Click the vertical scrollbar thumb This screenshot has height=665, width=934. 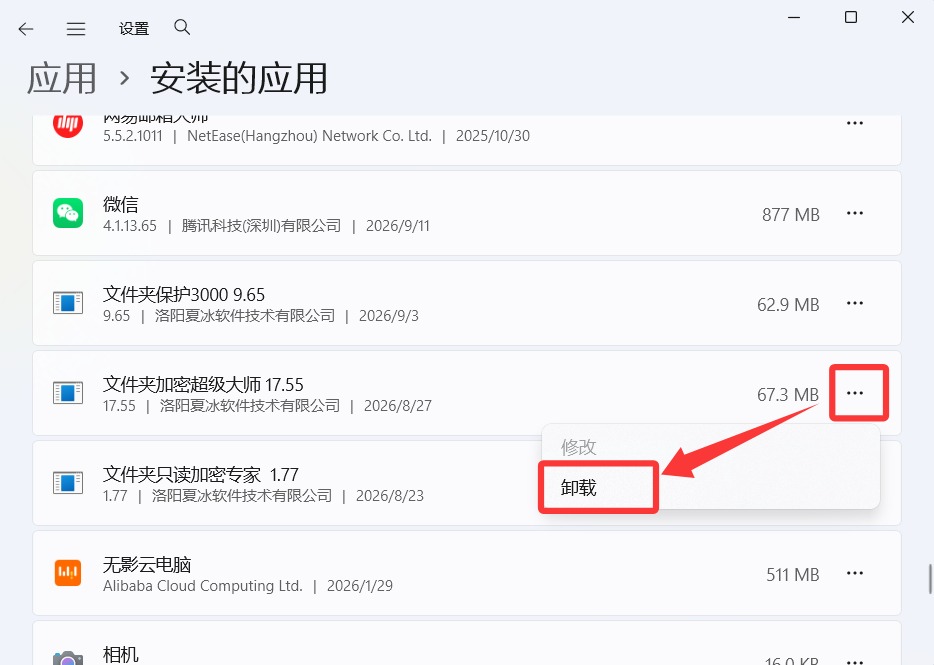[930, 579]
